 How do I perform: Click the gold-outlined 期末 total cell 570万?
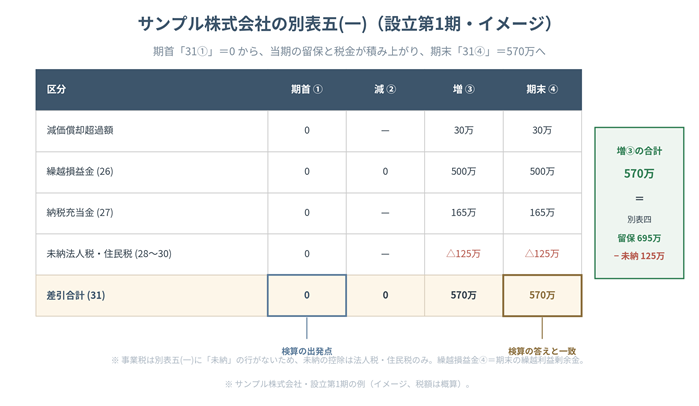coord(542,295)
